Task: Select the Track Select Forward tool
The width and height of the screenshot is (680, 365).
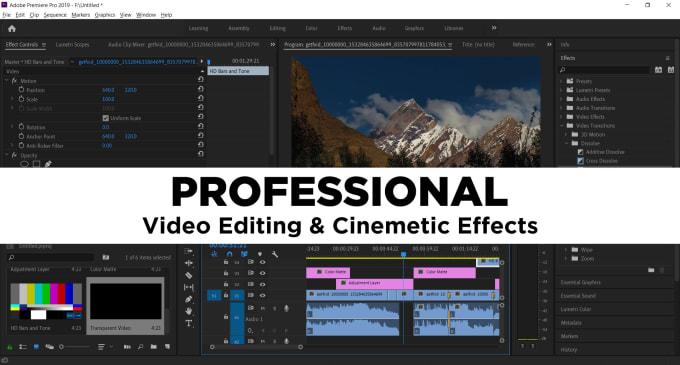Action: [x=189, y=251]
